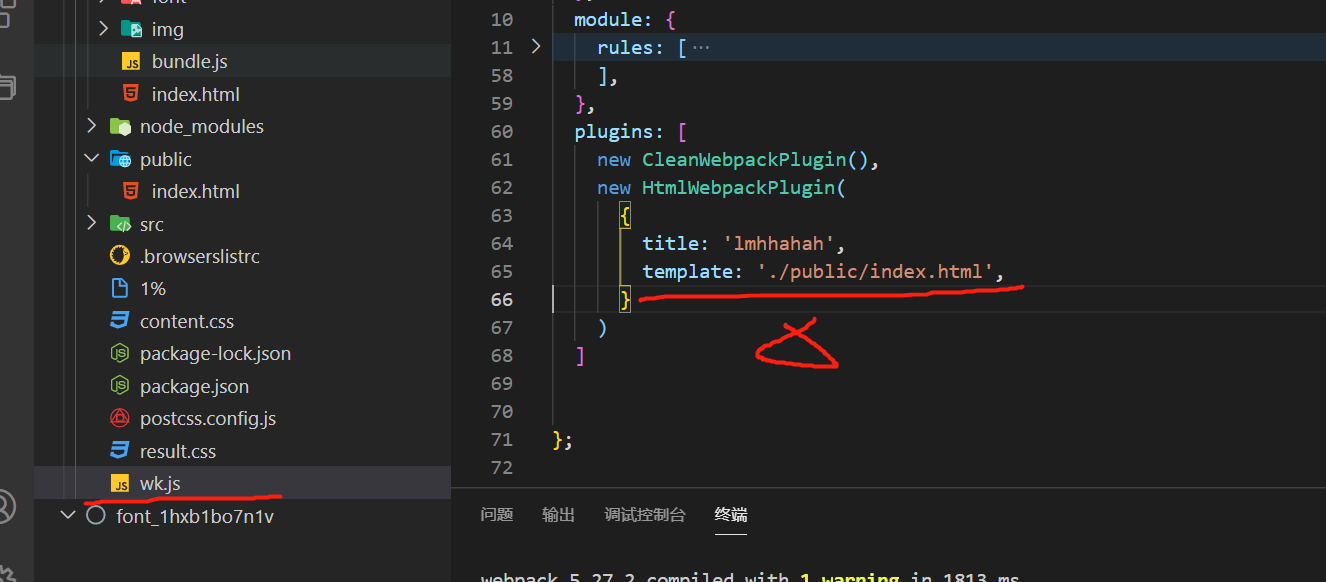Image resolution: width=1326 pixels, height=582 pixels.
Task: Click the node_modules folder icon
Action: 120,127
